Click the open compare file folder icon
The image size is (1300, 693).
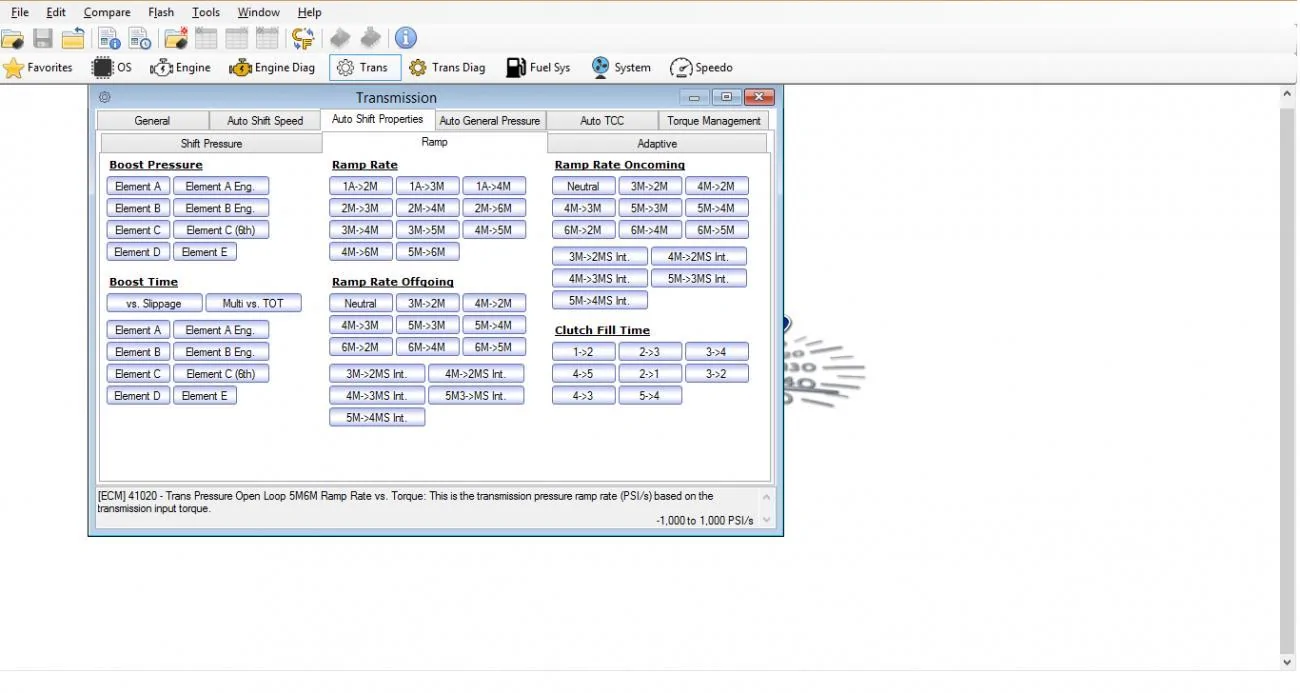coord(176,39)
